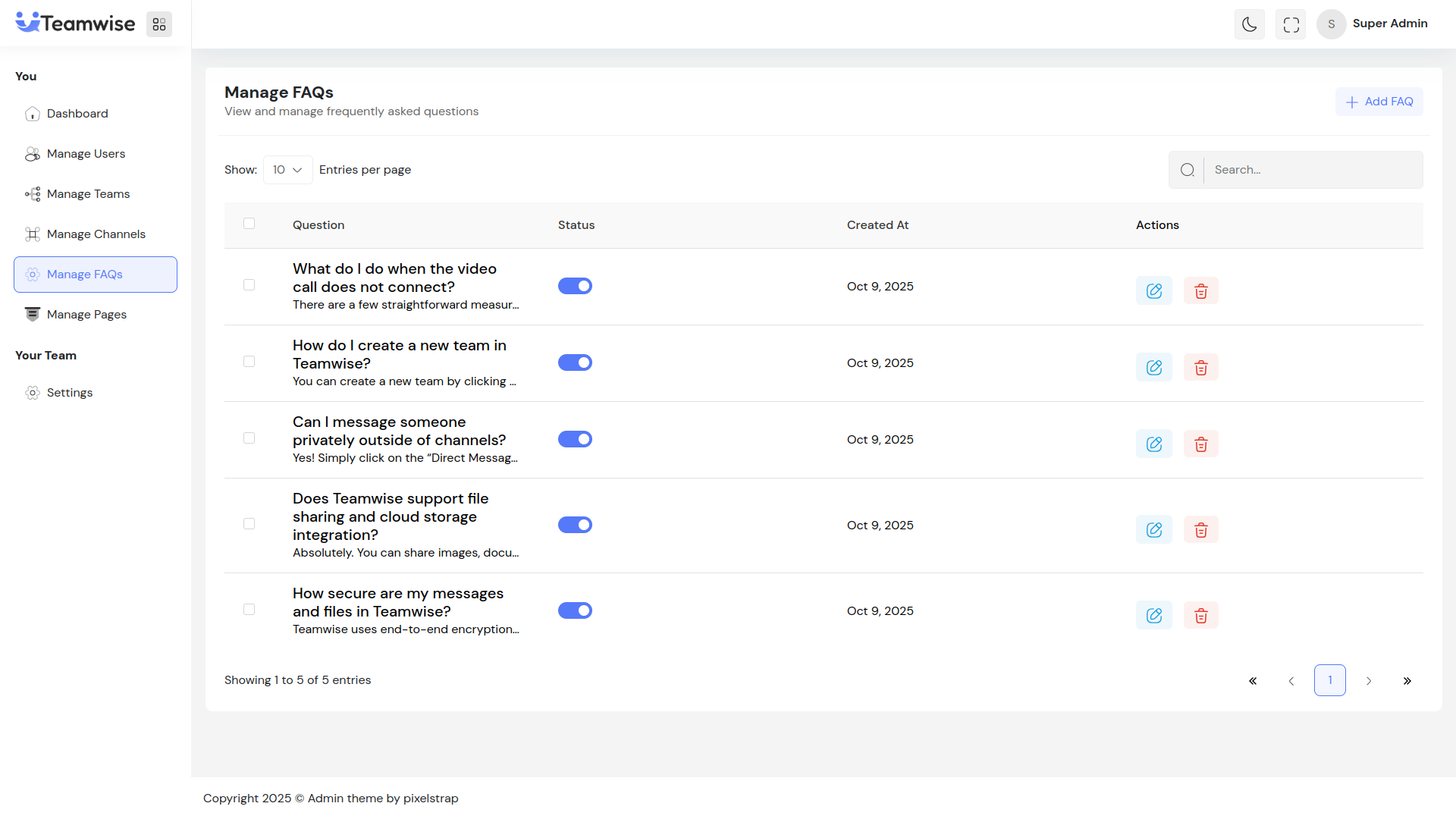Image resolution: width=1456 pixels, height=819 pixels.
Task: Click the Add FAQ button
Action: (x=1379, y=102)
